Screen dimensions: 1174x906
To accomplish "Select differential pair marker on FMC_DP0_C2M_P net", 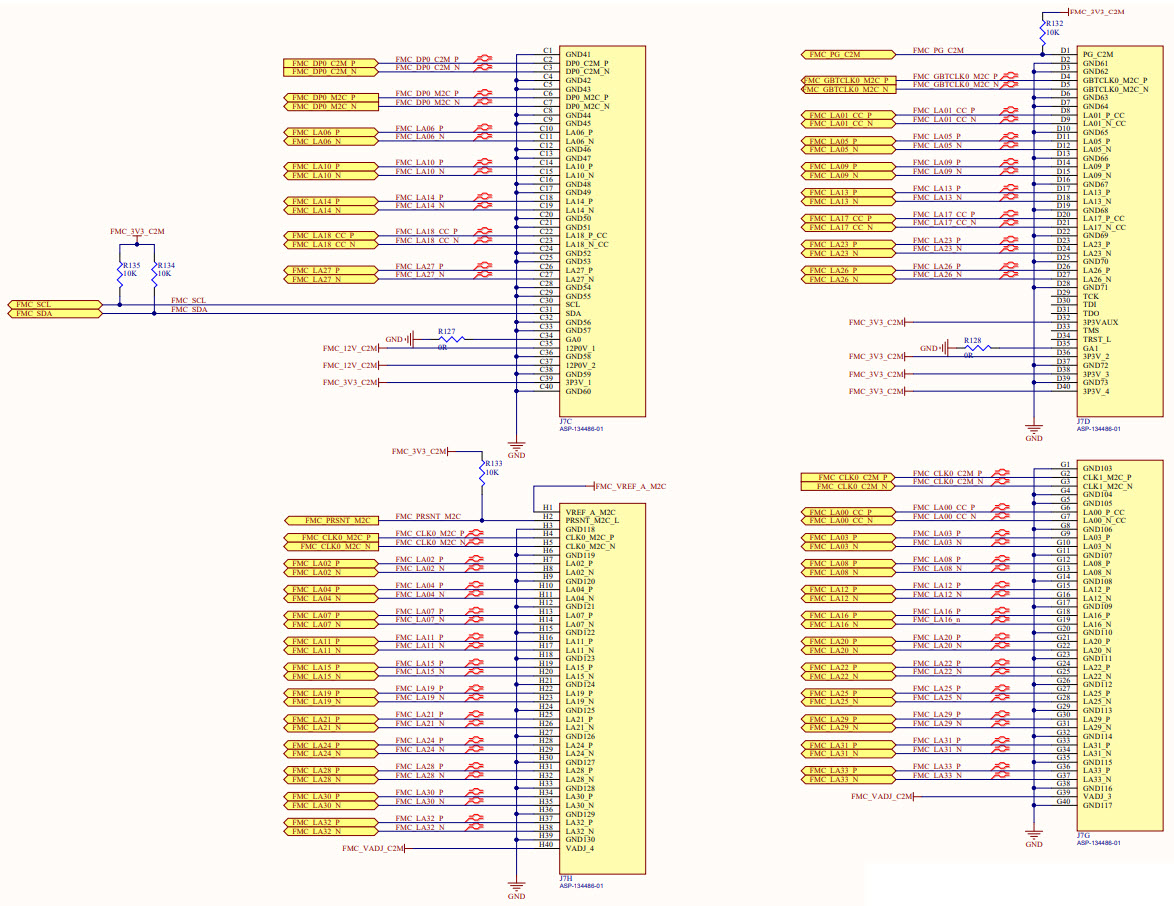I will click(x=484, y=60).
